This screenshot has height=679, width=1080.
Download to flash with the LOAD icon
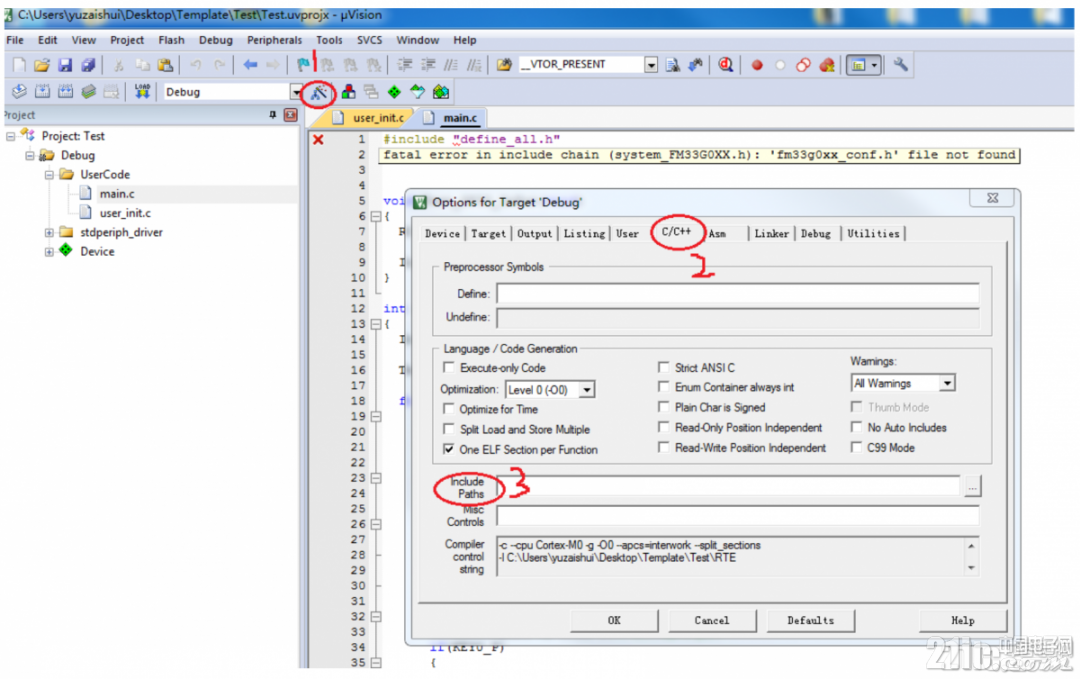tap(142, 92)
